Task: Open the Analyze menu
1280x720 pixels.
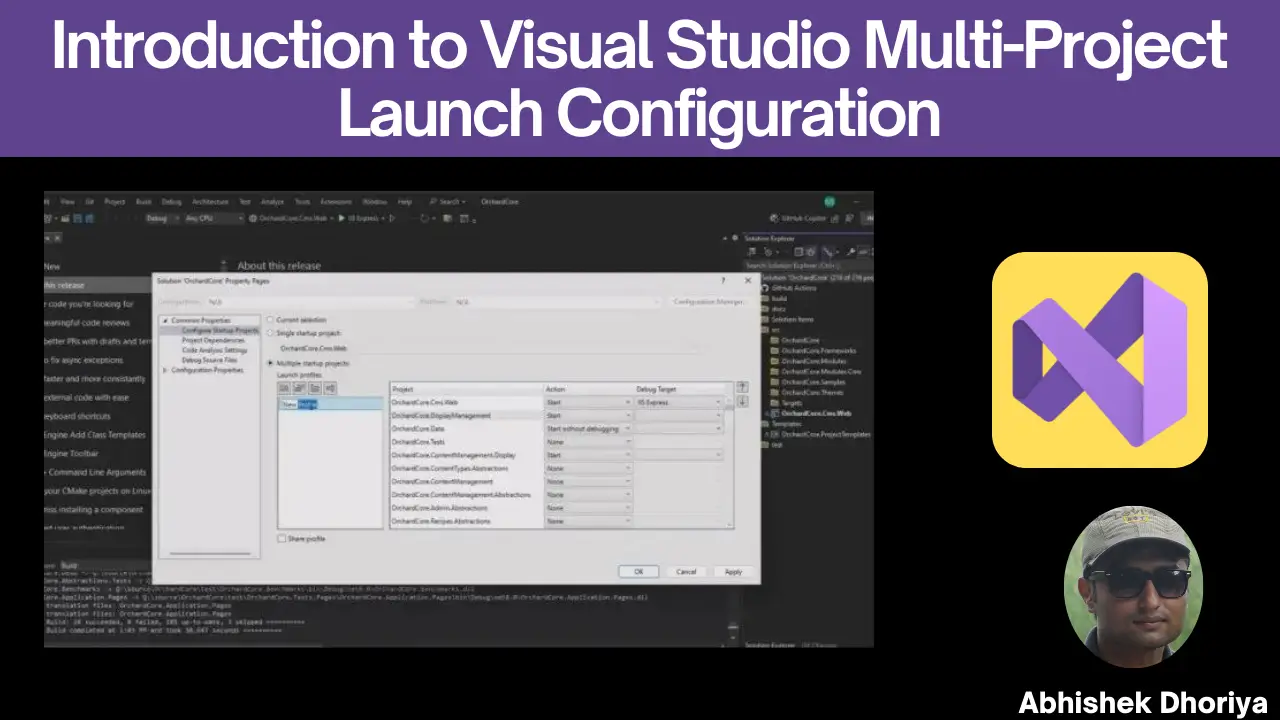Action: 272,202
